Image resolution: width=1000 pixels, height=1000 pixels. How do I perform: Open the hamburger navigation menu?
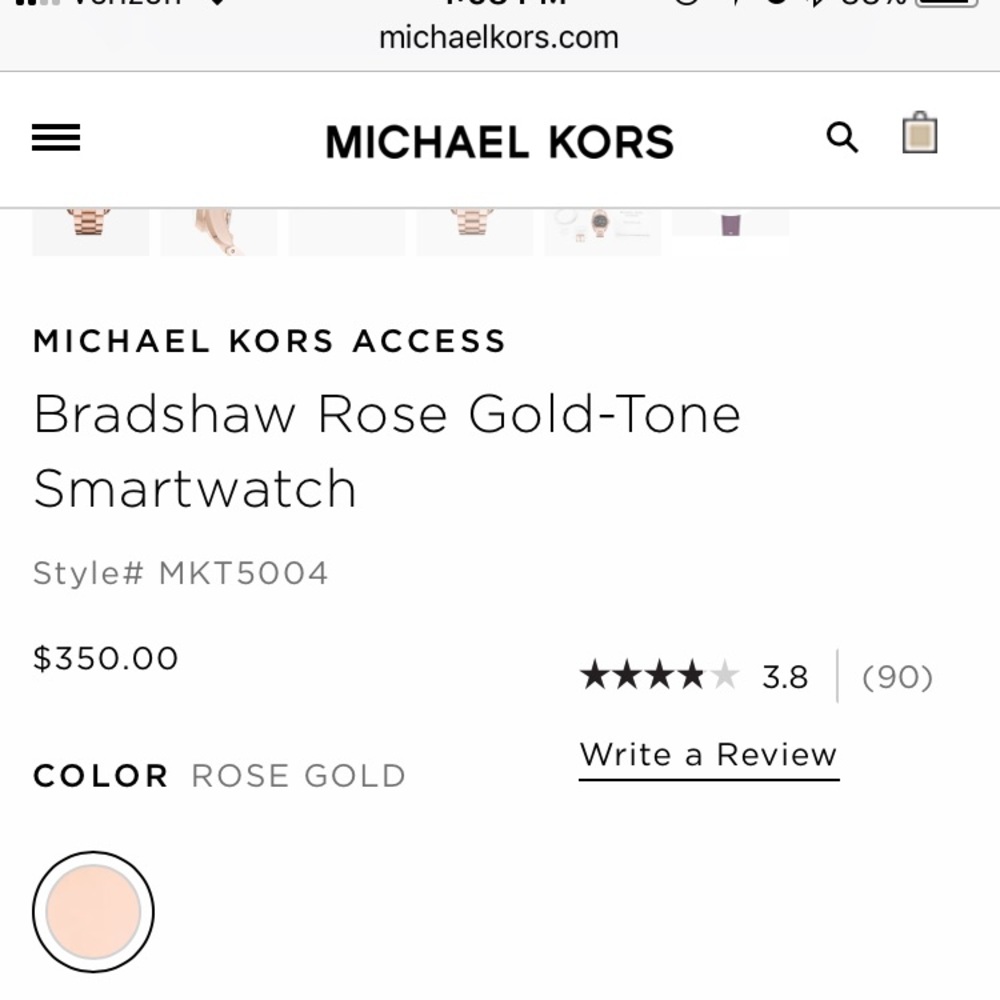pyautogui.click(x=56, y=138)
